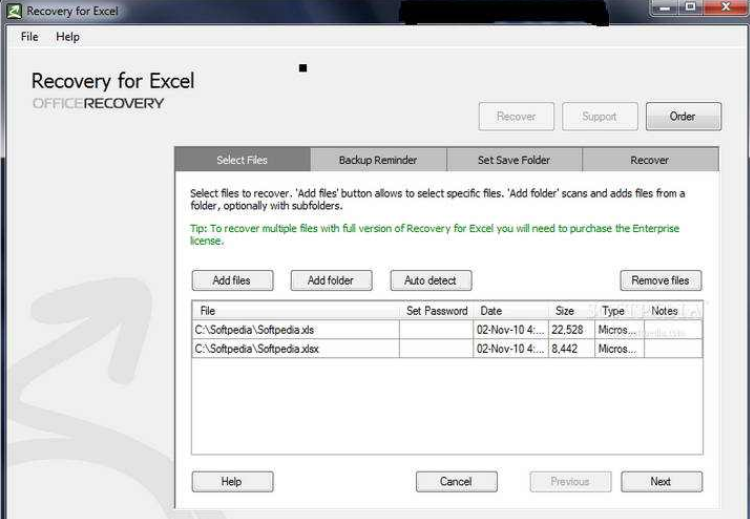Go to the Recover tab

(x=649, y=160)
